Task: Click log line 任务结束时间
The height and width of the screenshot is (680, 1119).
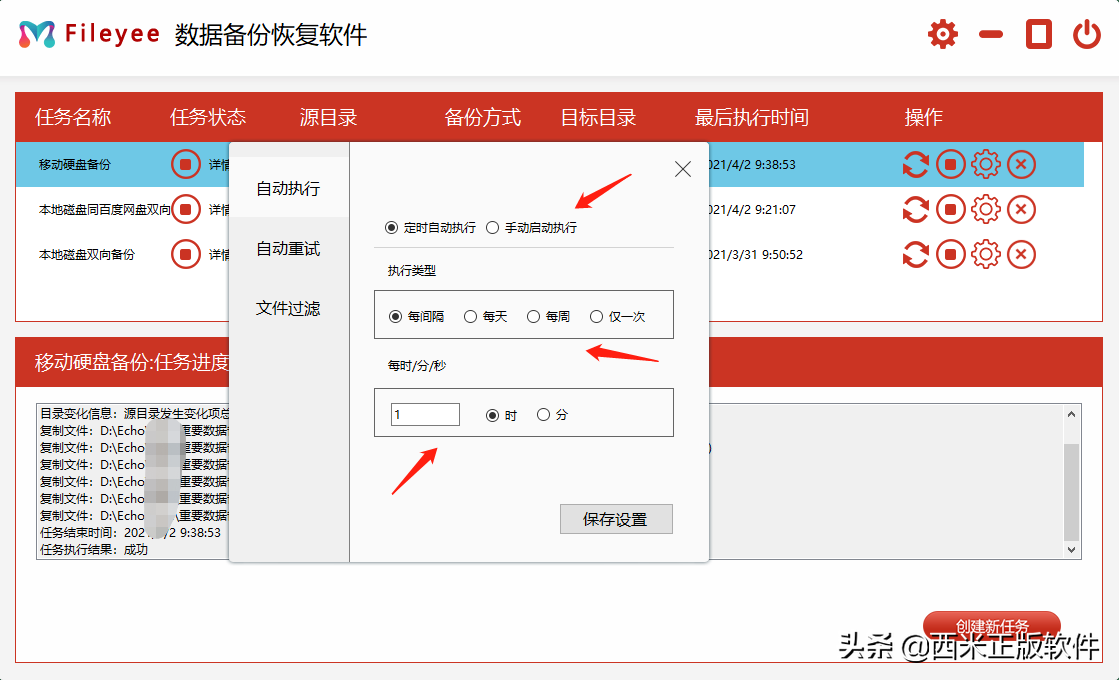Action: tap(131, 533)
